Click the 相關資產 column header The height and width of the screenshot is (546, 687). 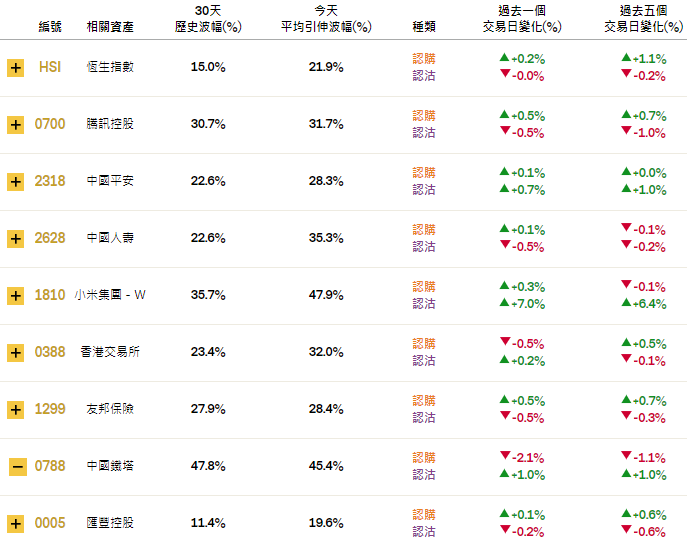(x=110, y=27)
